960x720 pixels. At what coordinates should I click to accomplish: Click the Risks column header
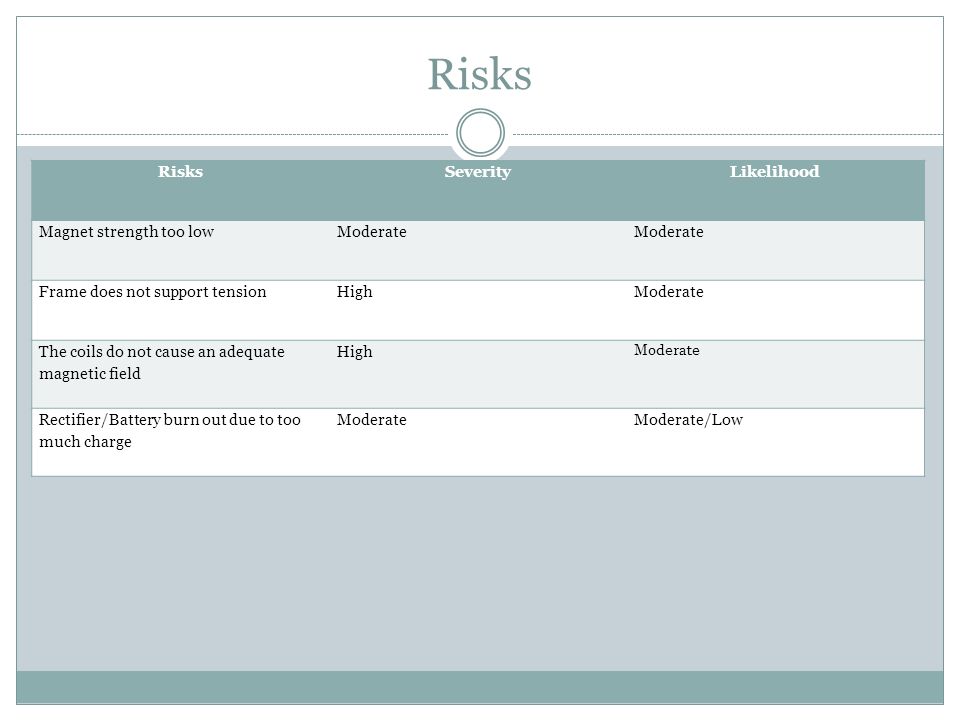click(180, 171)
